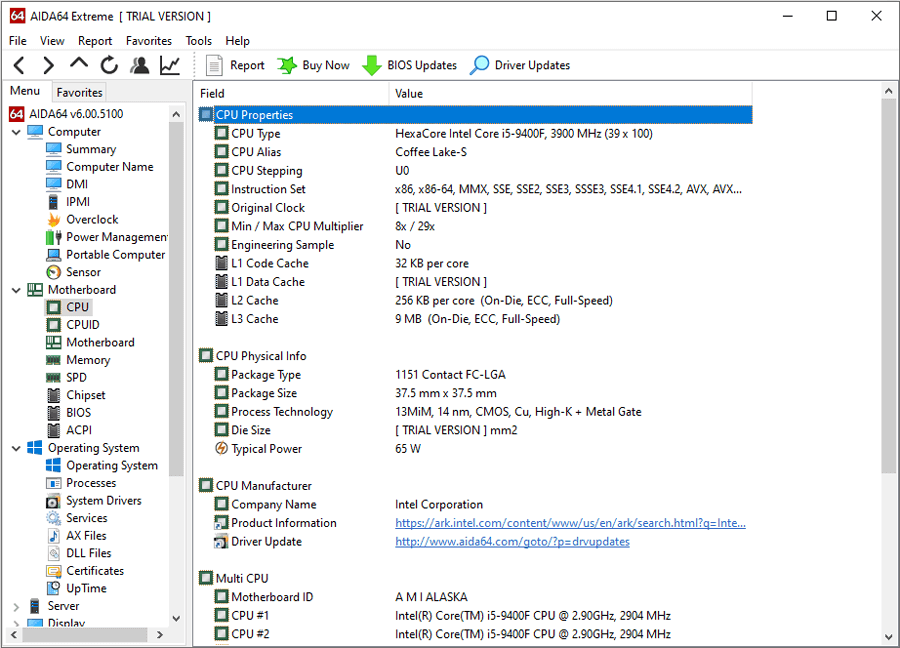Open the Intel ARK product information link
This screenshot has height=648, width=900.
570,523
